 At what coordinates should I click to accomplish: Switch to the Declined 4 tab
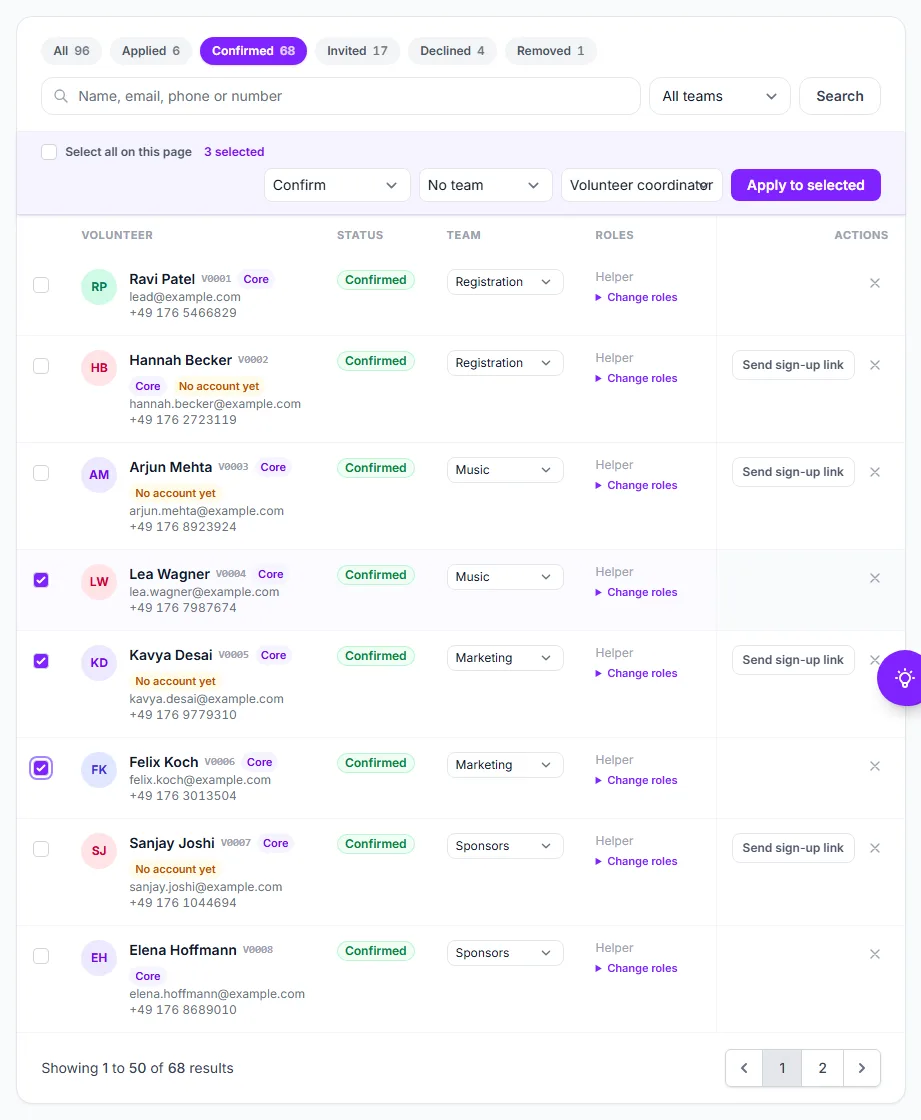pos(452,51)
